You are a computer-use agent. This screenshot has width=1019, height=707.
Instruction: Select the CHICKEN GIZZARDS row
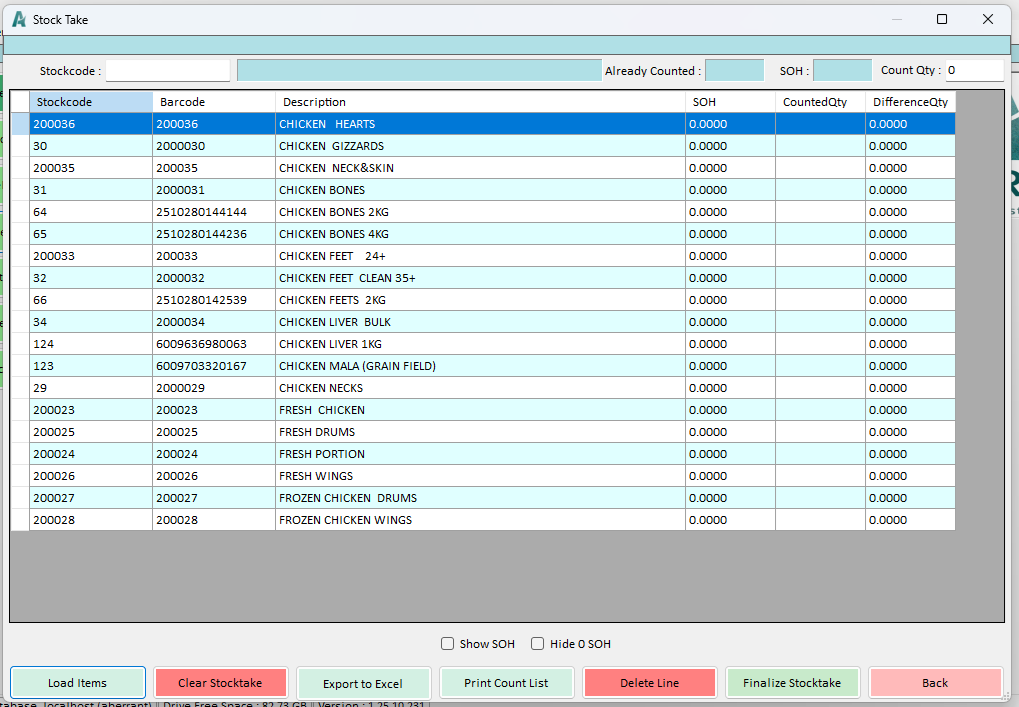(x=331, y=146)
